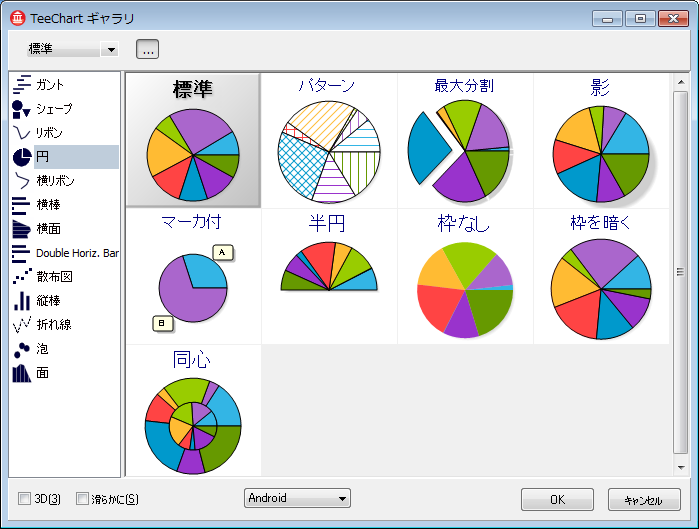Click the B marker on マーク付 chart
699x529 pixels.
[162, 323]
